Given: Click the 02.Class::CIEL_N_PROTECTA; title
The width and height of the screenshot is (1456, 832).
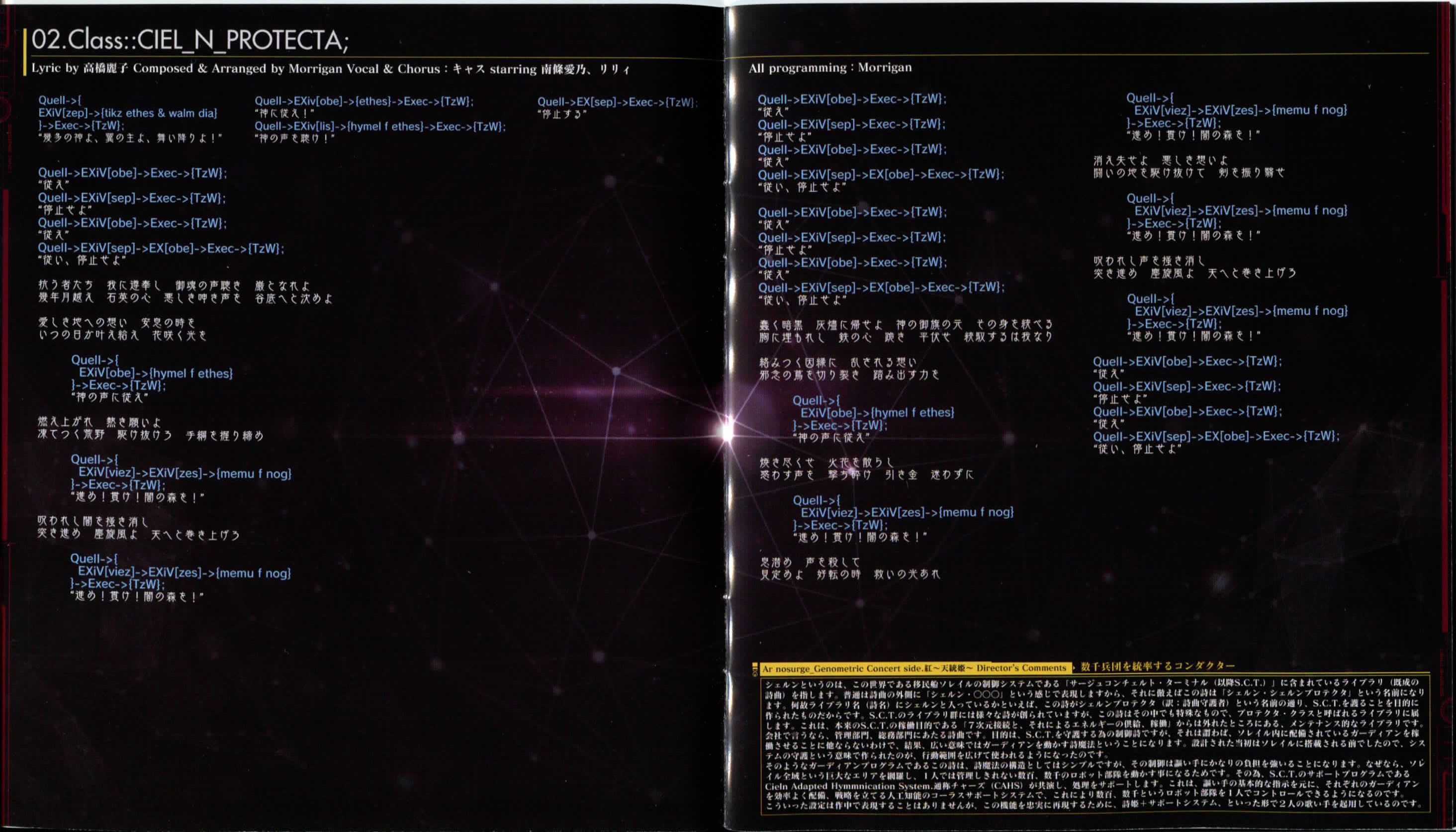Looking at the screenshot, I should [189, 40].
